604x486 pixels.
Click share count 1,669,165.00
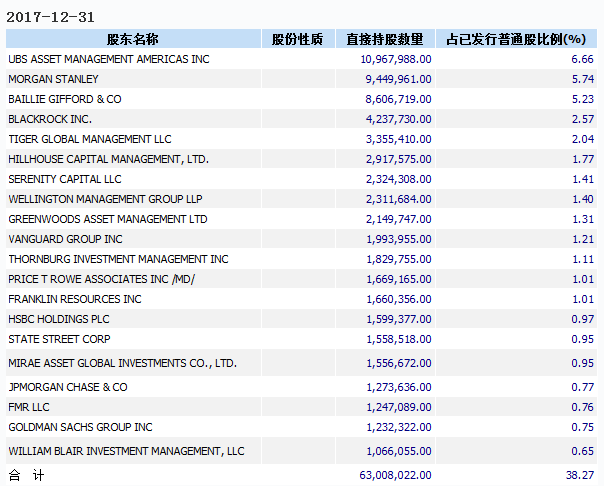point(399,279)
